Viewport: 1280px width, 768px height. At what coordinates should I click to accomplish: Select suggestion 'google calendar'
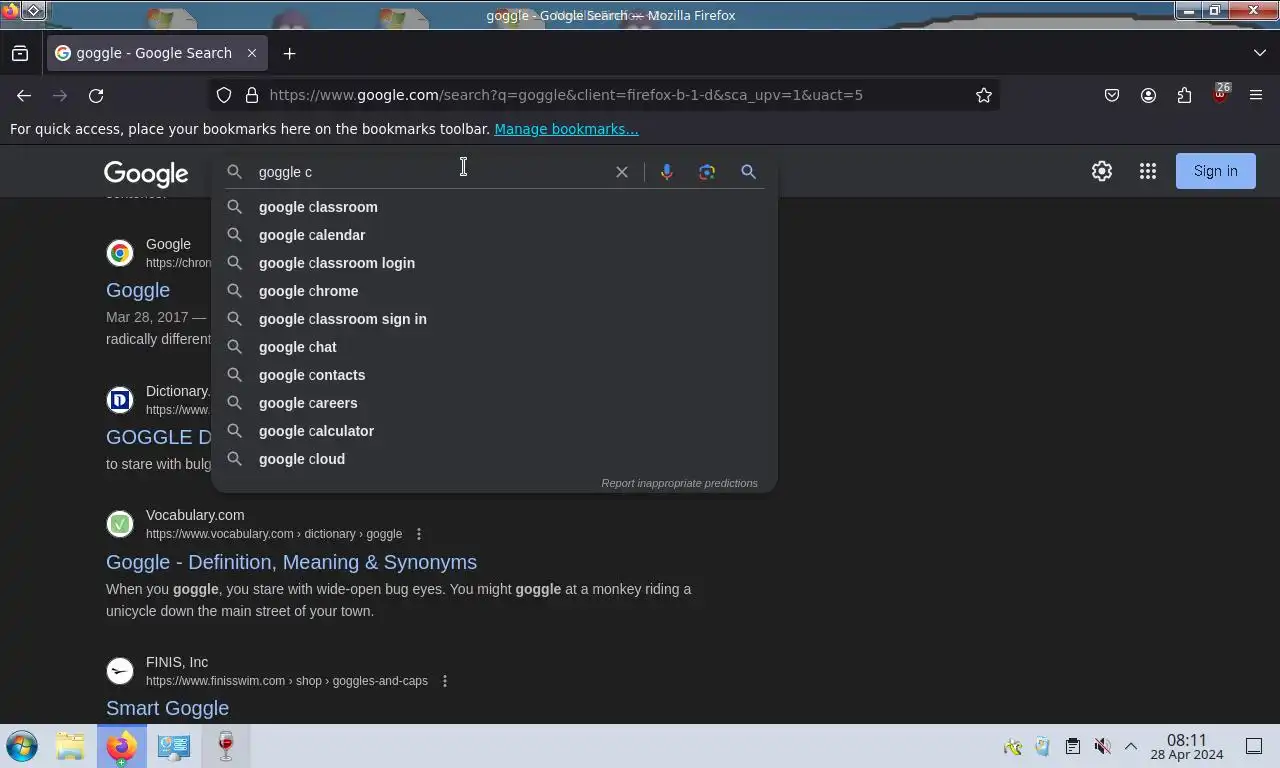[x=494, y=235]
